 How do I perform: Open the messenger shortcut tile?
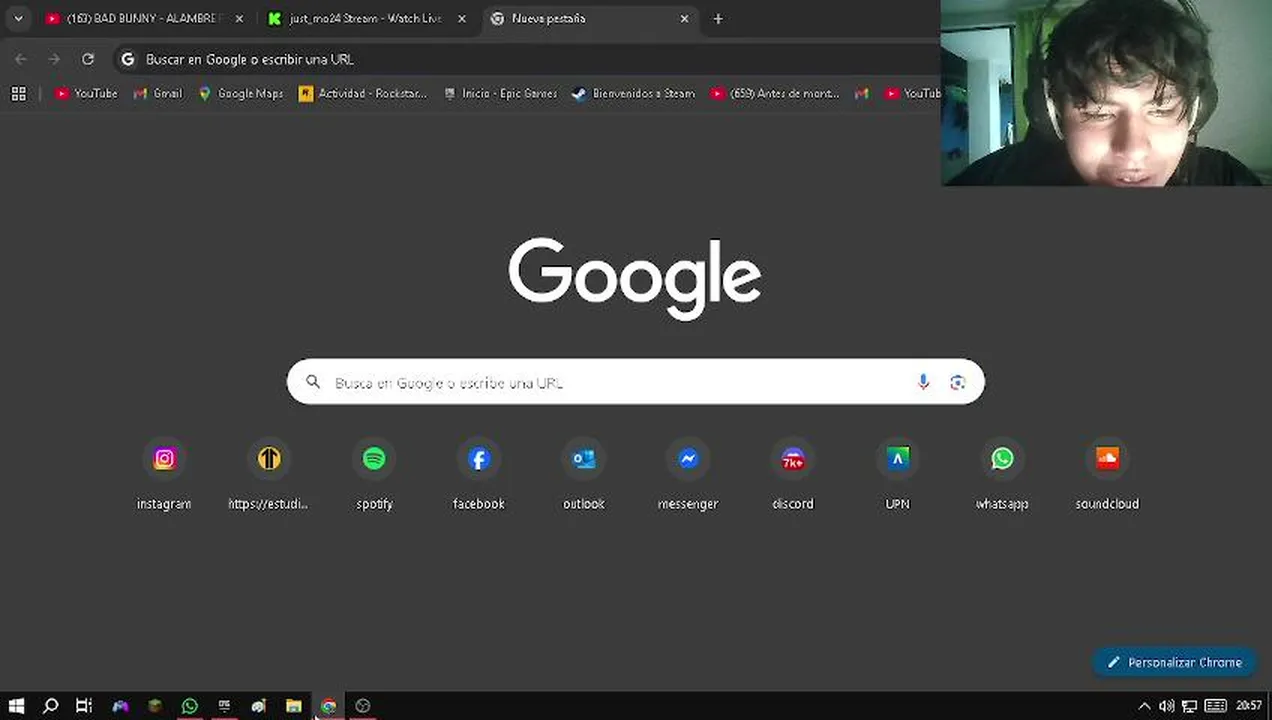(x=688, y=476)
